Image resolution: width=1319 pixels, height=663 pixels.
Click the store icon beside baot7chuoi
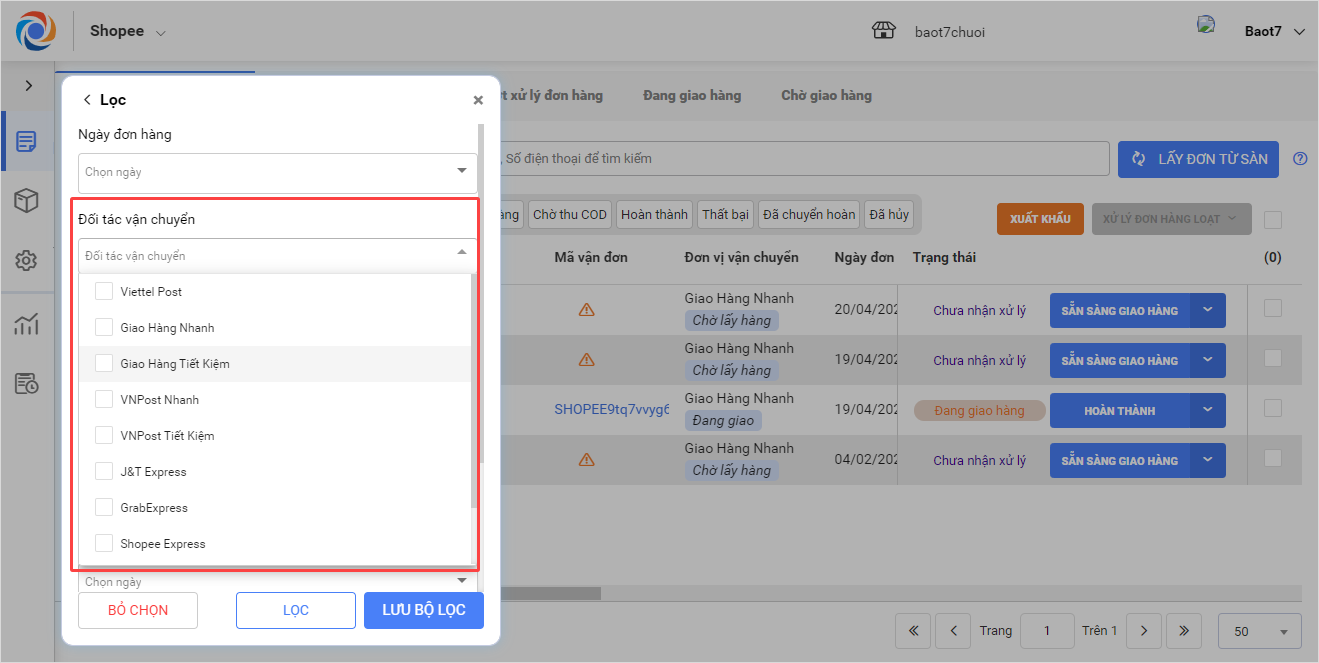pos(884,31)
